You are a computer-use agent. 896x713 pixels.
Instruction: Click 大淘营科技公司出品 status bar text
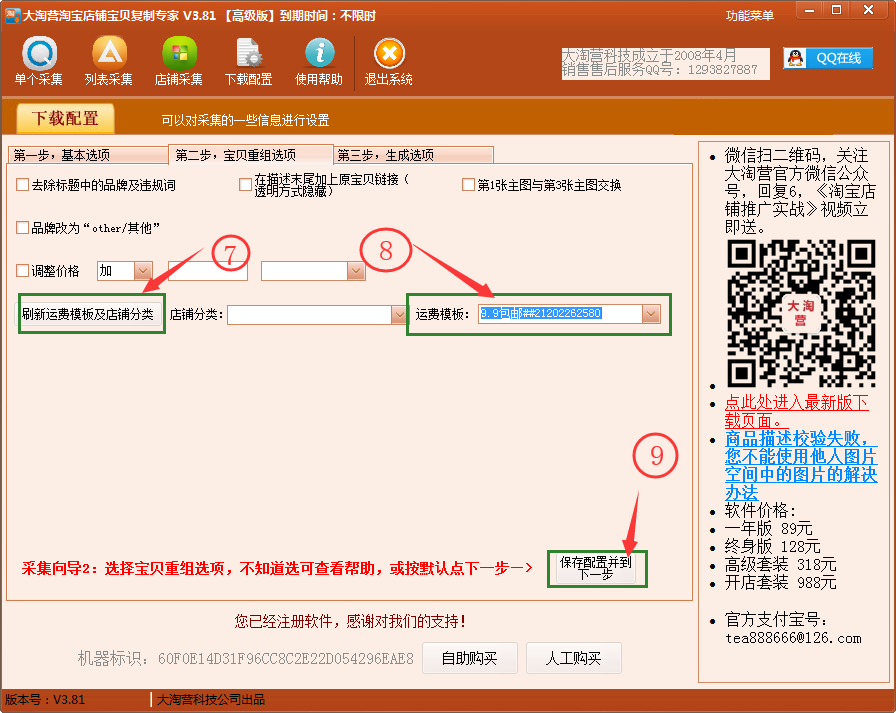[211, 699]
